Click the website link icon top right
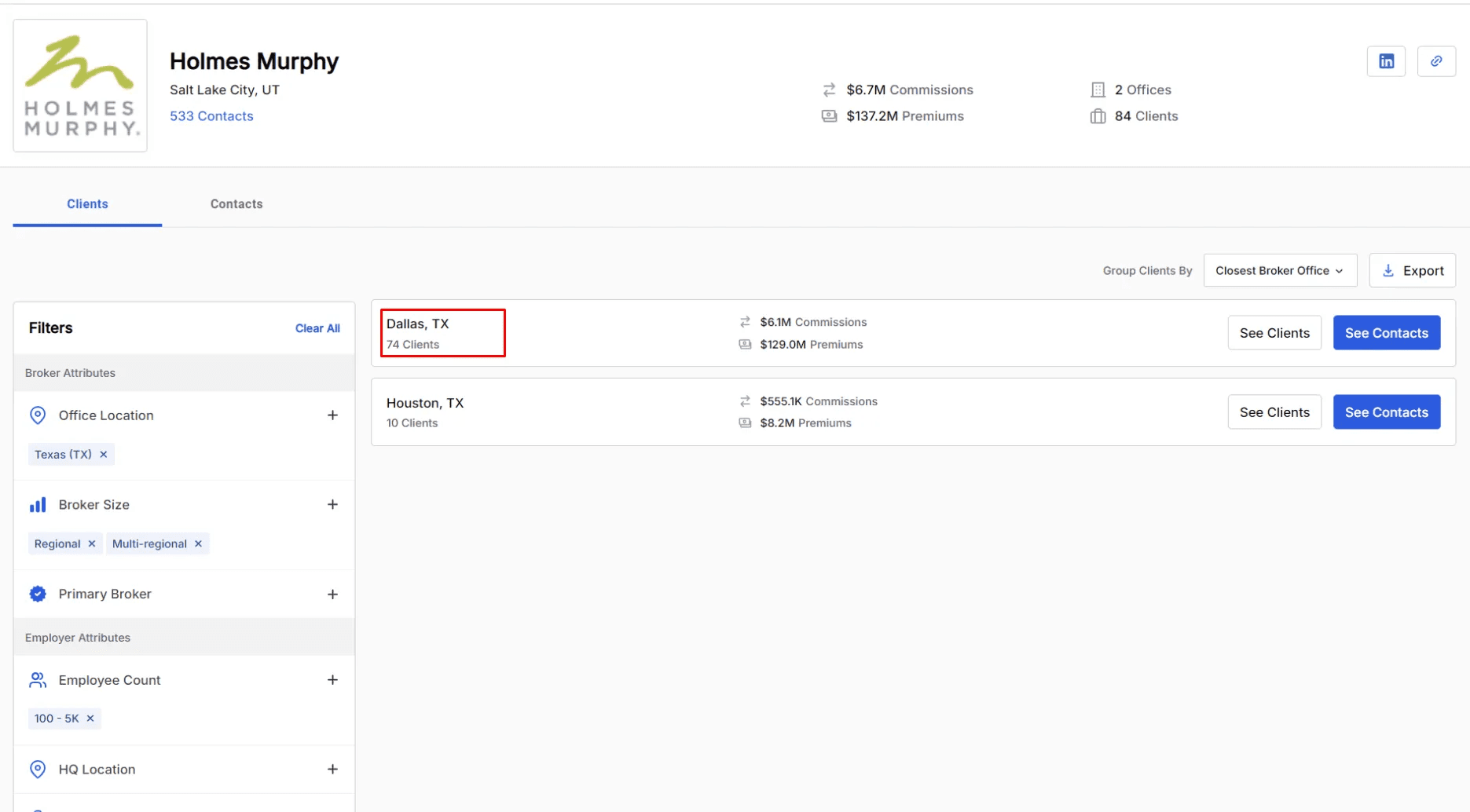This screenshot has width=1470, height=812. (1436, 60)
